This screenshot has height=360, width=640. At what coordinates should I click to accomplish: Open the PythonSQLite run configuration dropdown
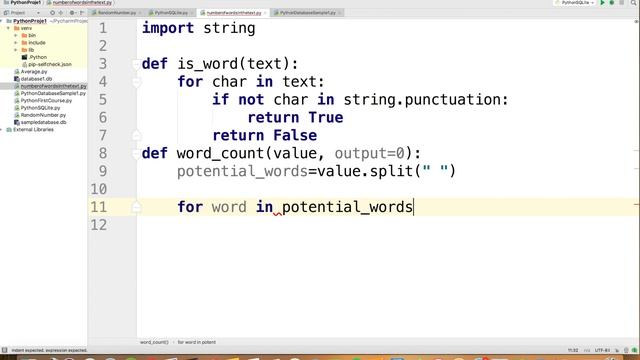tap(575, 2)
